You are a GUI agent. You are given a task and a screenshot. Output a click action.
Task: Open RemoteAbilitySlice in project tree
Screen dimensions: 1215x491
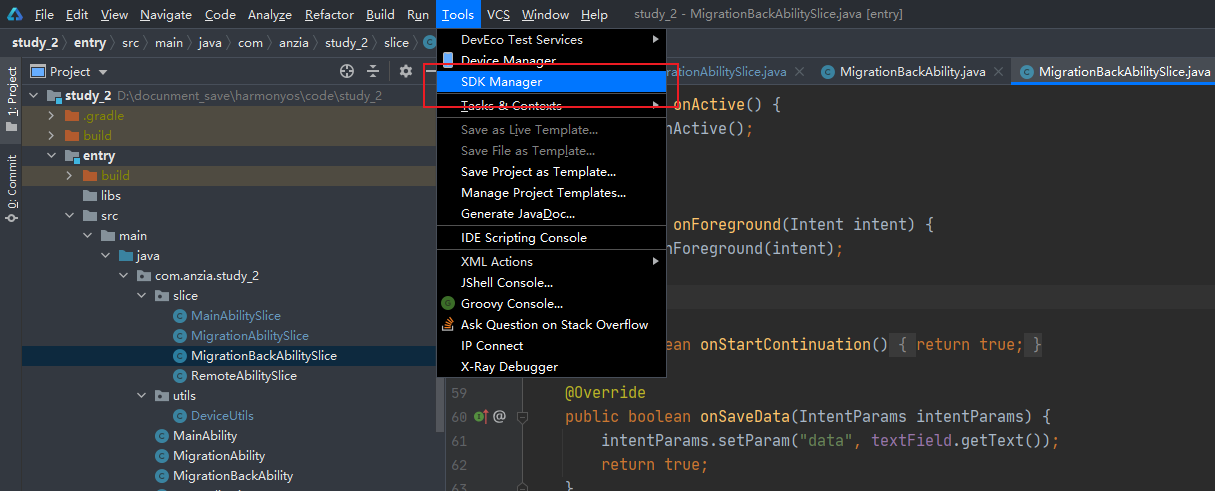pyautogui.click(x=243, y=376)
